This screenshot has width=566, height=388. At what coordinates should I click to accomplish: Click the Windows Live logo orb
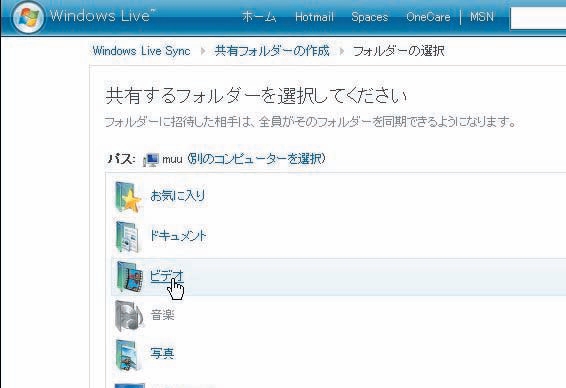pos(28,17)
